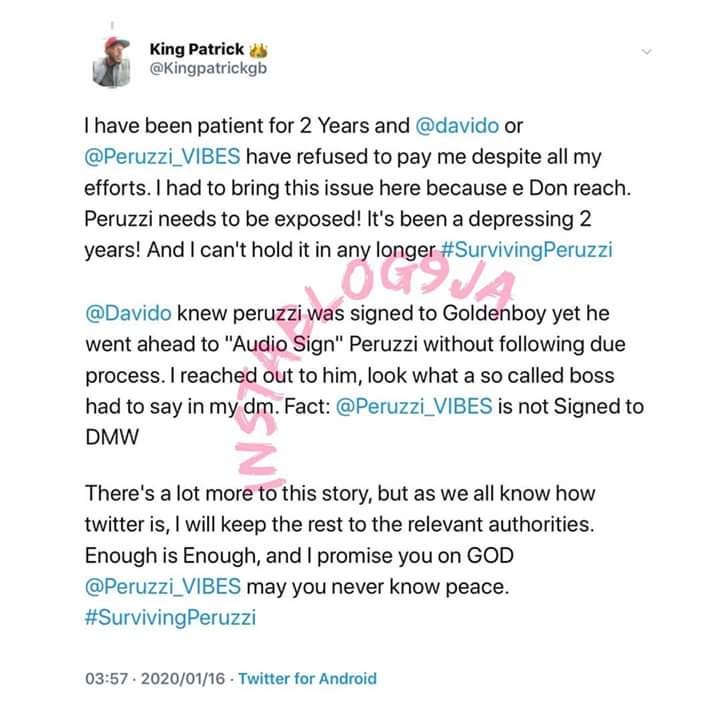720x720 pixels.
Task: Open the @davido mention in first paragraph
Action: point(457,126)
